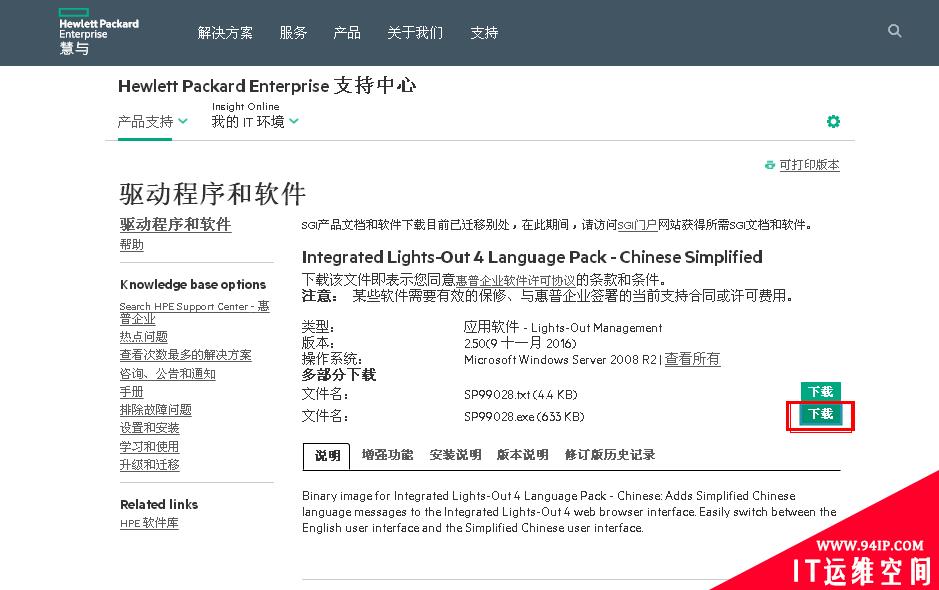
Task: Click the Knowledge base options heading
Action: (x=193, y=285)
